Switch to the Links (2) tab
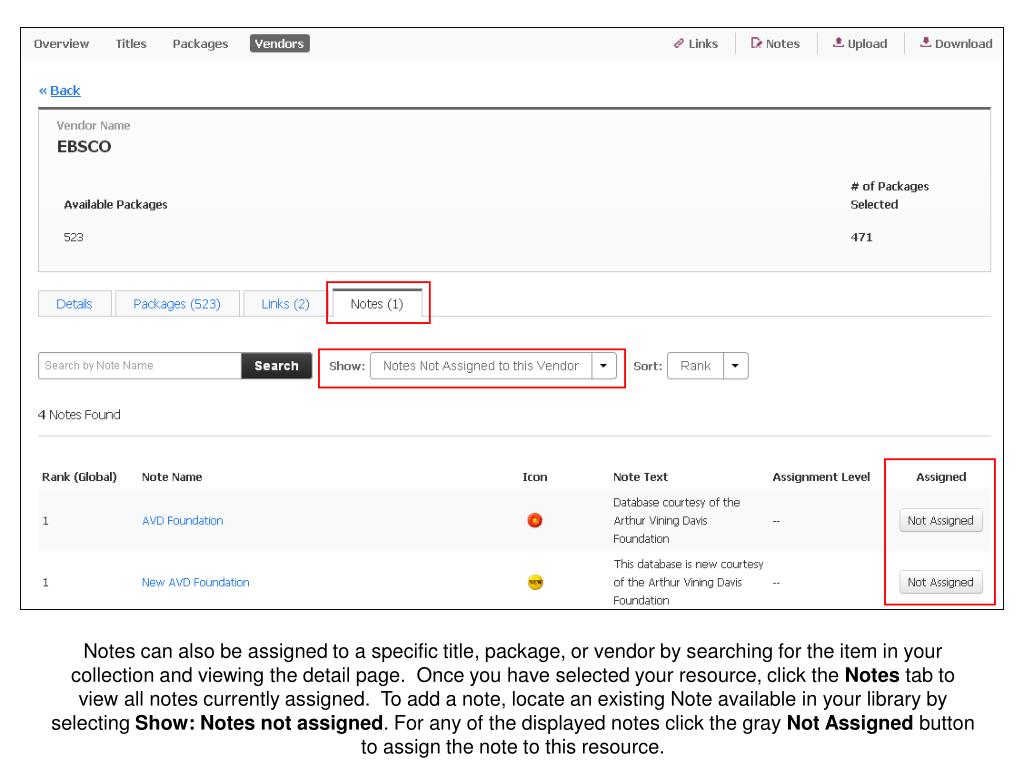The height and width of the screenshot is (768, 1024). tap(285, 304)
